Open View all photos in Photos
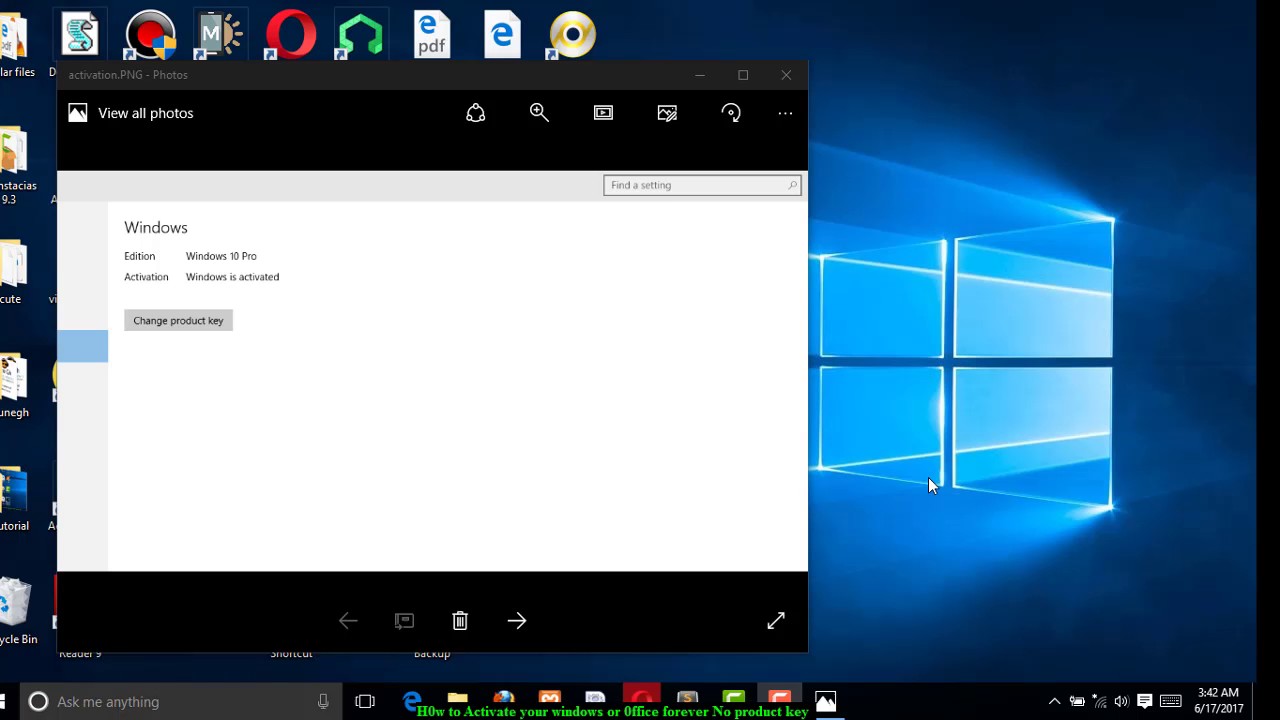The image size is (1280, 720). [131, 113]
